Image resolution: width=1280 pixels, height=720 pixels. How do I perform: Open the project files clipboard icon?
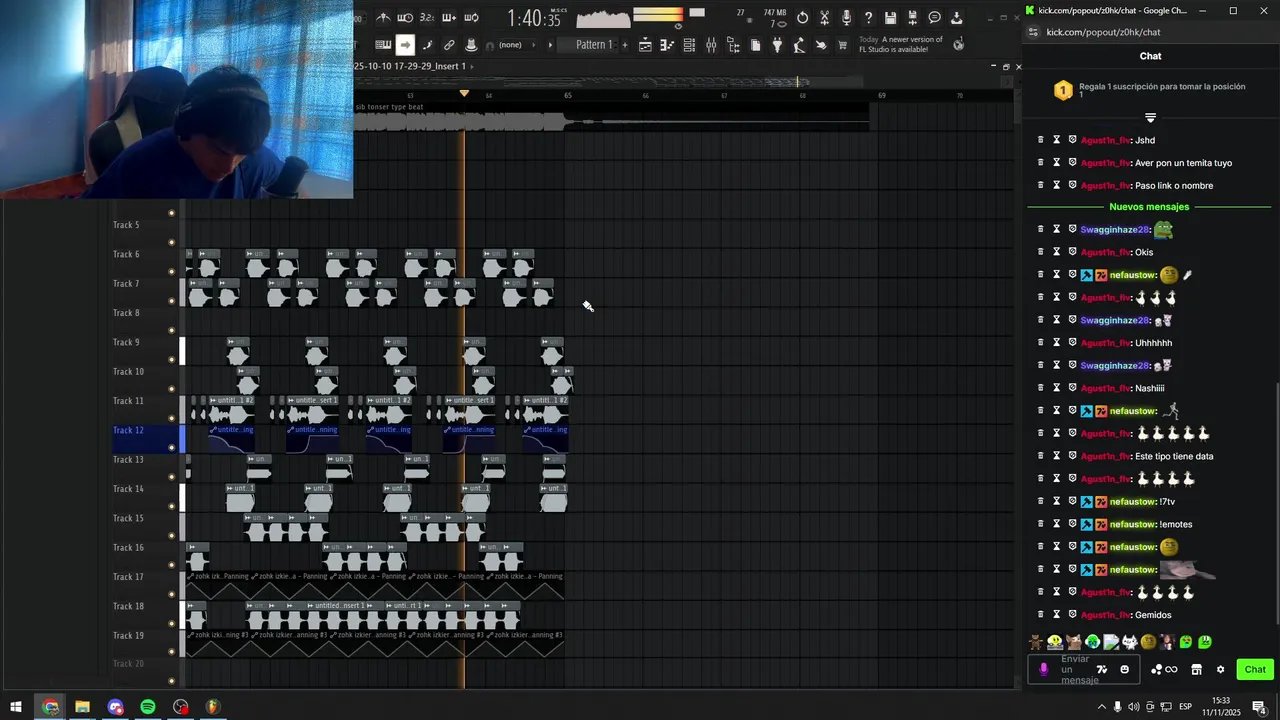[755, 45]
